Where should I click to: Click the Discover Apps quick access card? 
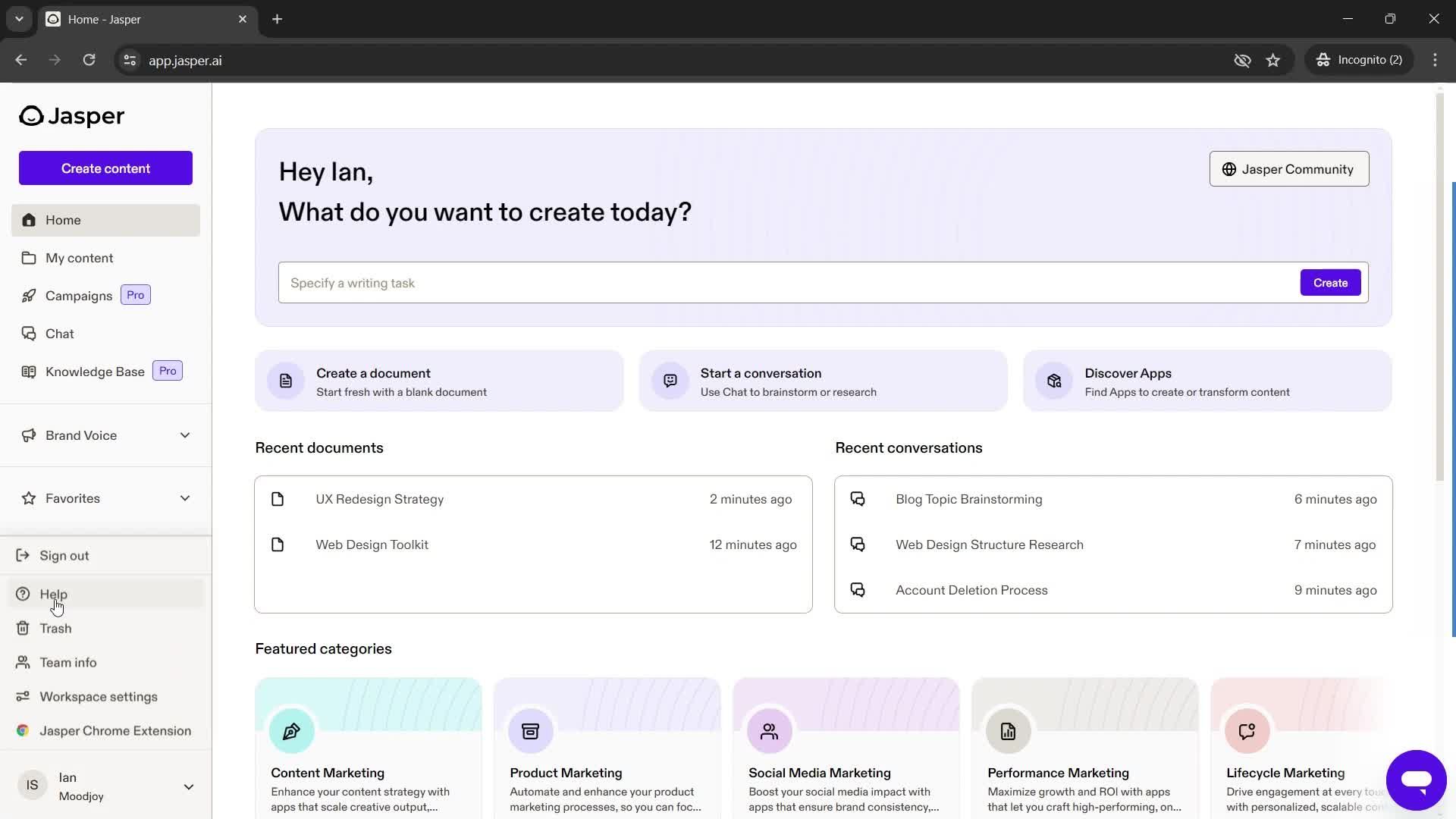coord(1207,381)
